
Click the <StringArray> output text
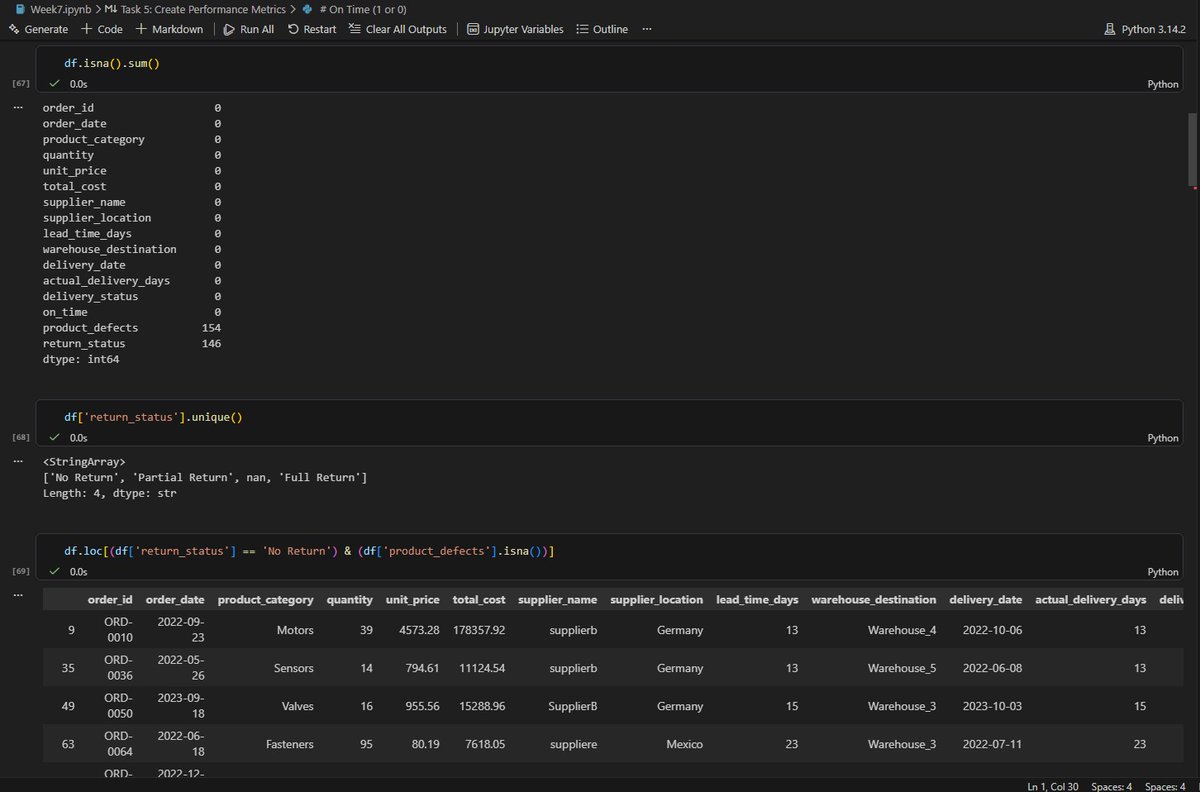[84, 462]
